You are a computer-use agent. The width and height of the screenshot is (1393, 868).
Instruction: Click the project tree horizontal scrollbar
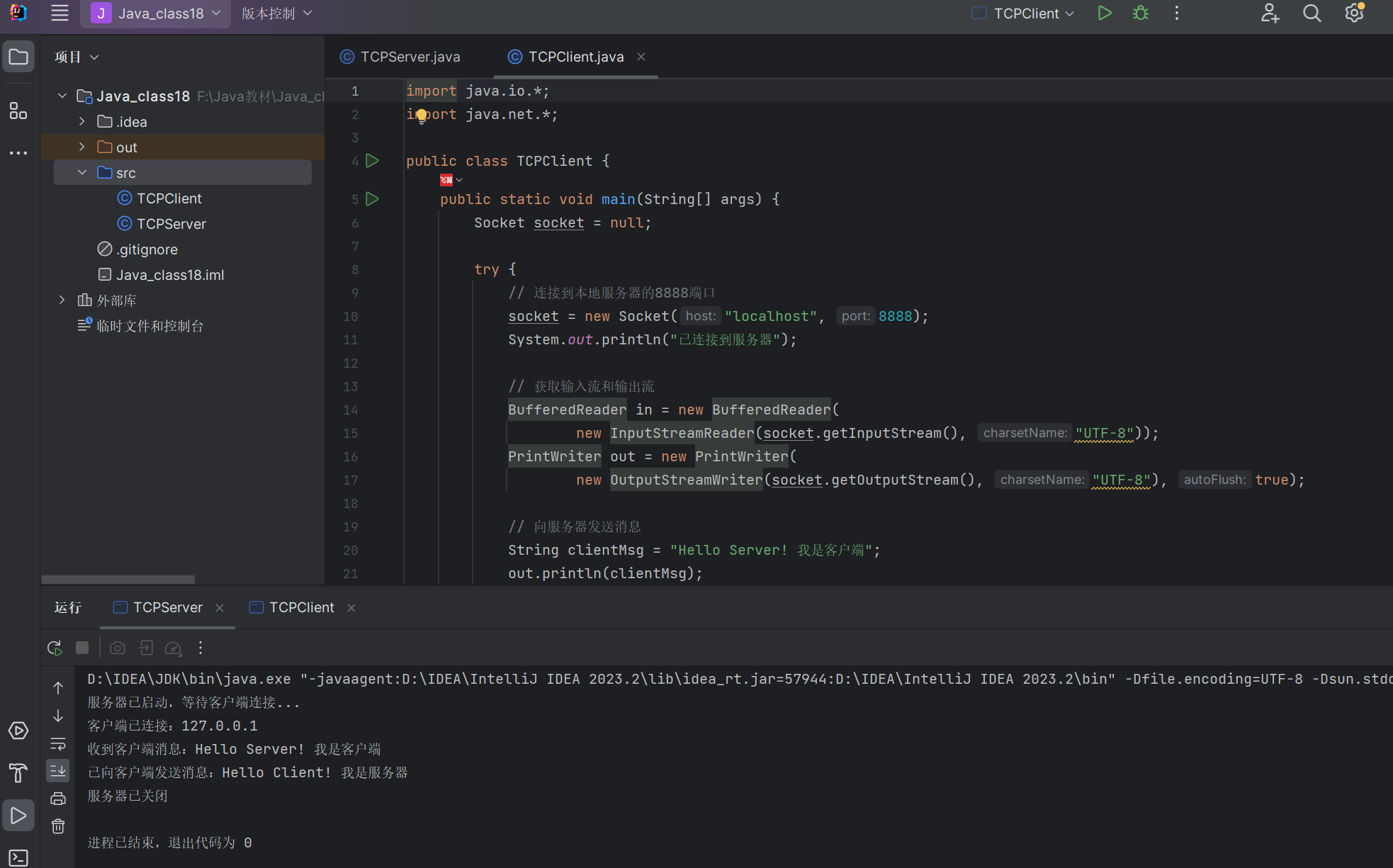pyautogui.click(x=118, y=579)
